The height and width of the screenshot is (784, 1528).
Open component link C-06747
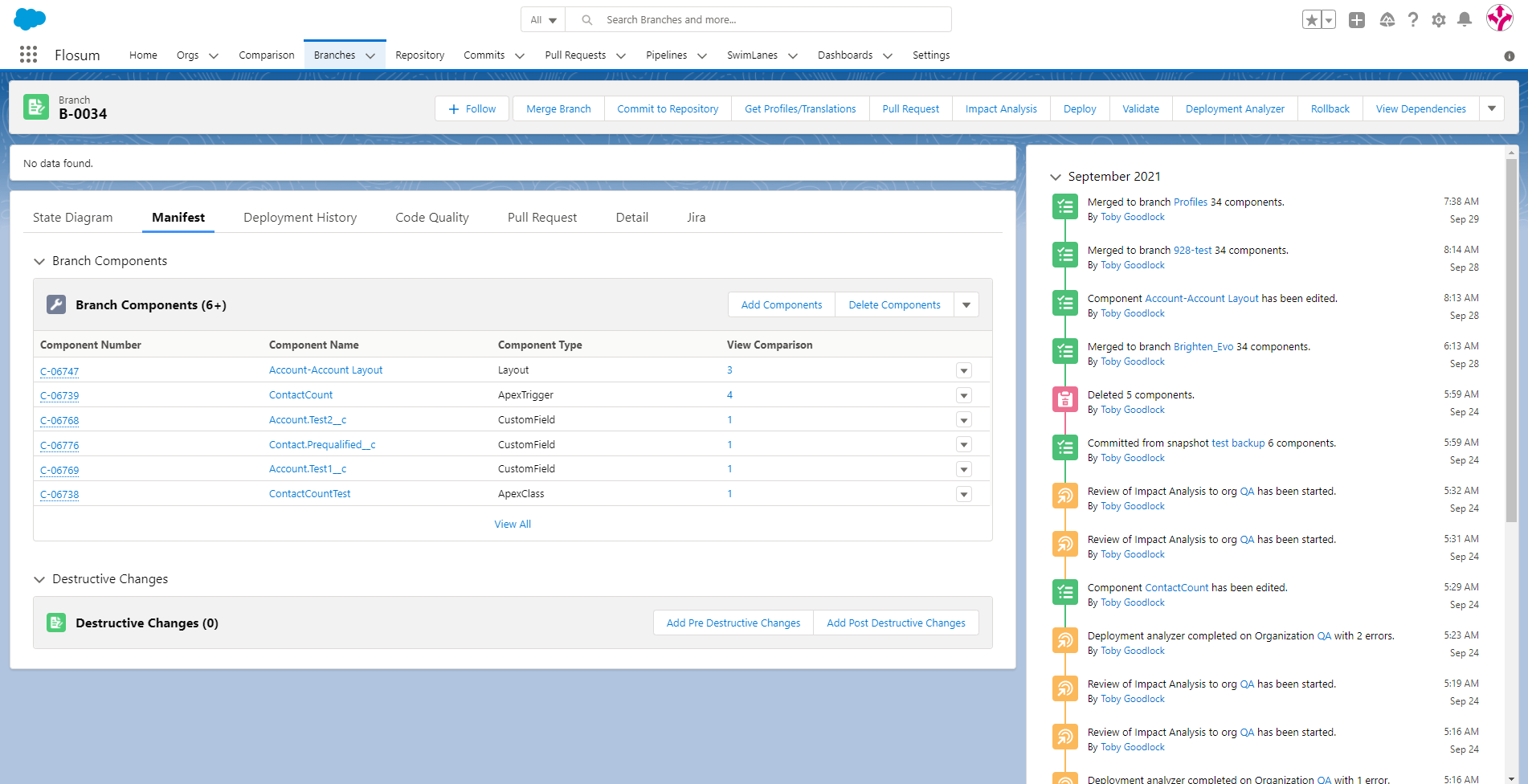click(59, 371)
